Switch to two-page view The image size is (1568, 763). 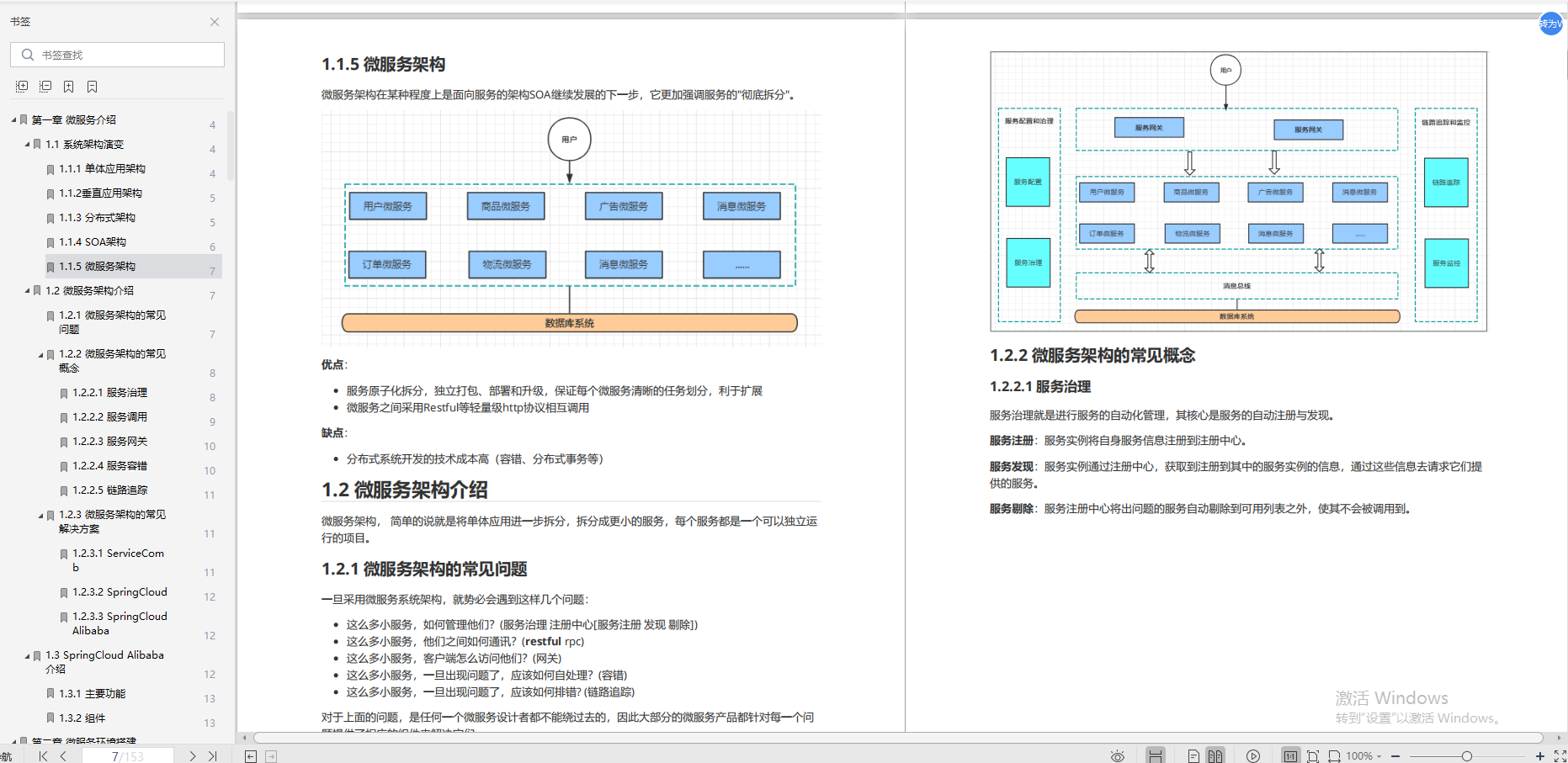coord(1215,756)
